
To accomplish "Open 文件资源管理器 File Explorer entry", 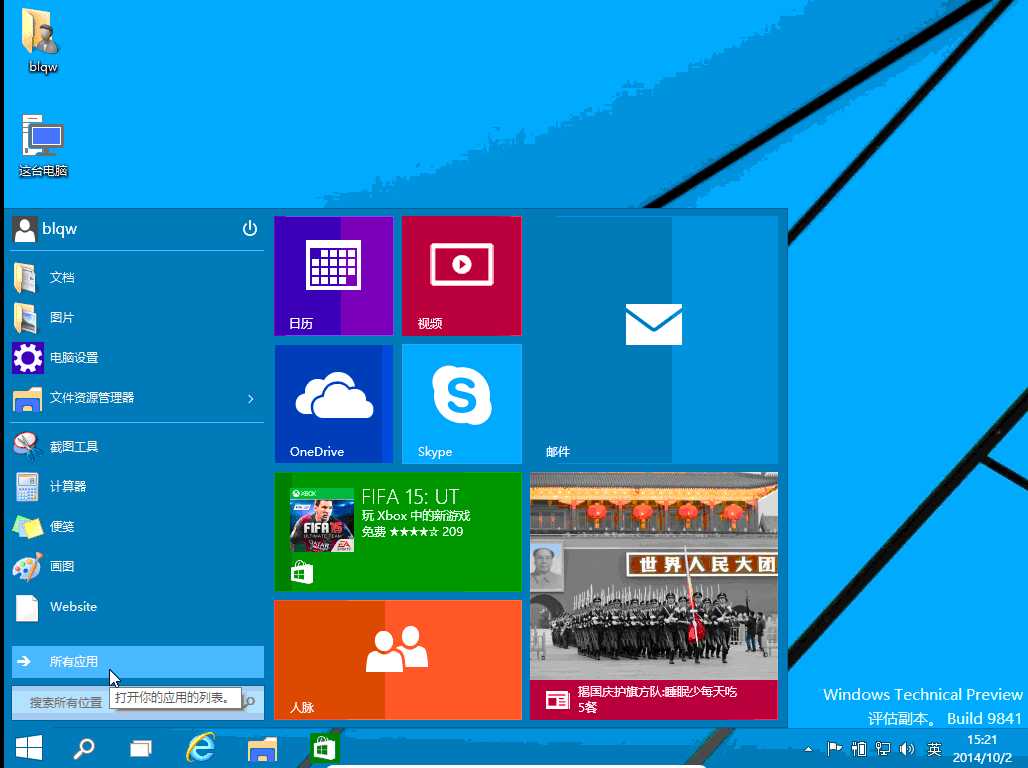I will (x=125, y=397).
